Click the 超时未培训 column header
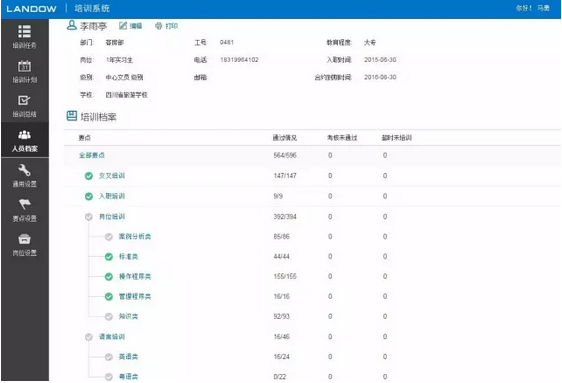This screenshot has width=562, height=383. (x=397, y=138)
